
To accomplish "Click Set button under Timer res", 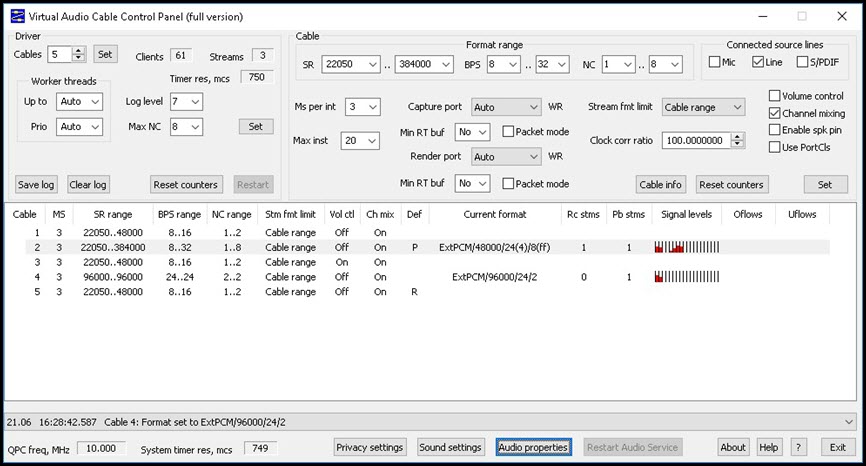I will pyautogui.click(x=256, y=126).
